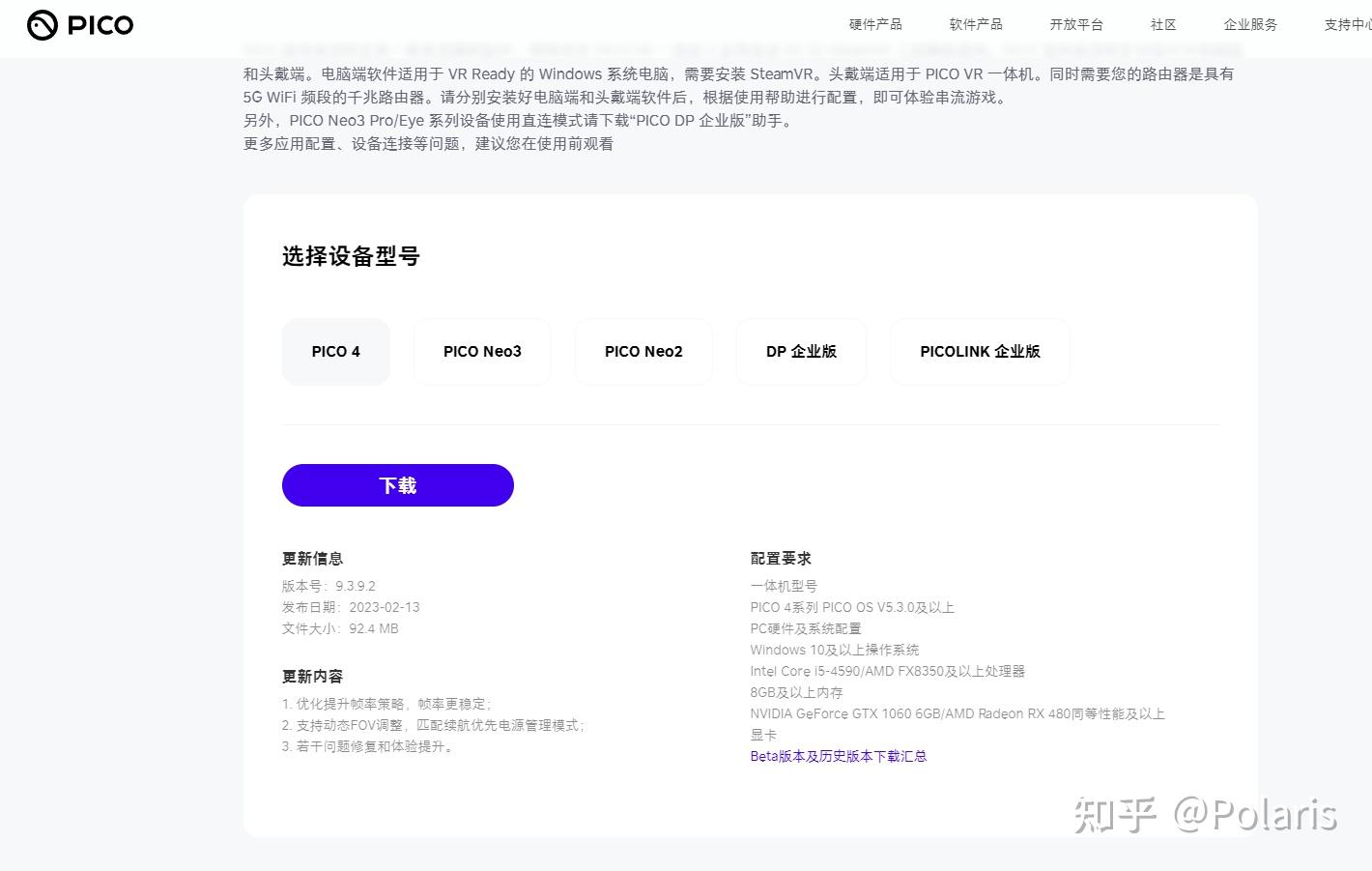This screenshot has height=871, width=1372.
Task: Choose the PICOLINK 企业版 option
Action: click(x=980, y=351)
